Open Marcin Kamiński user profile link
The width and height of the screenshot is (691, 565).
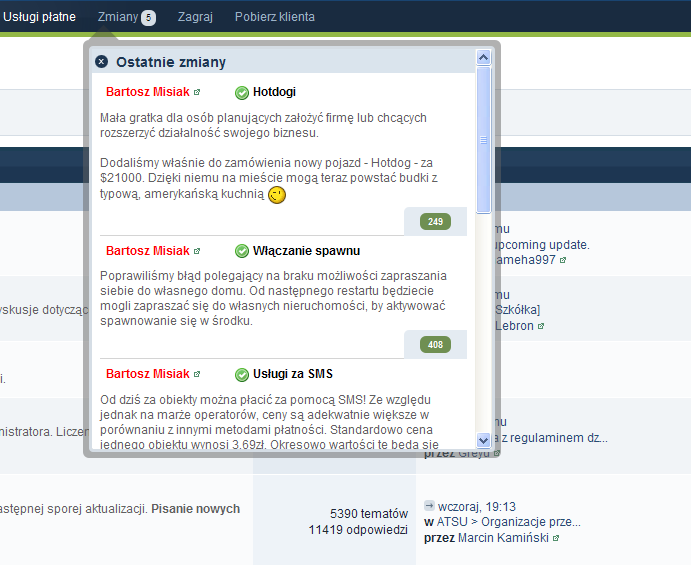(503, 538)
